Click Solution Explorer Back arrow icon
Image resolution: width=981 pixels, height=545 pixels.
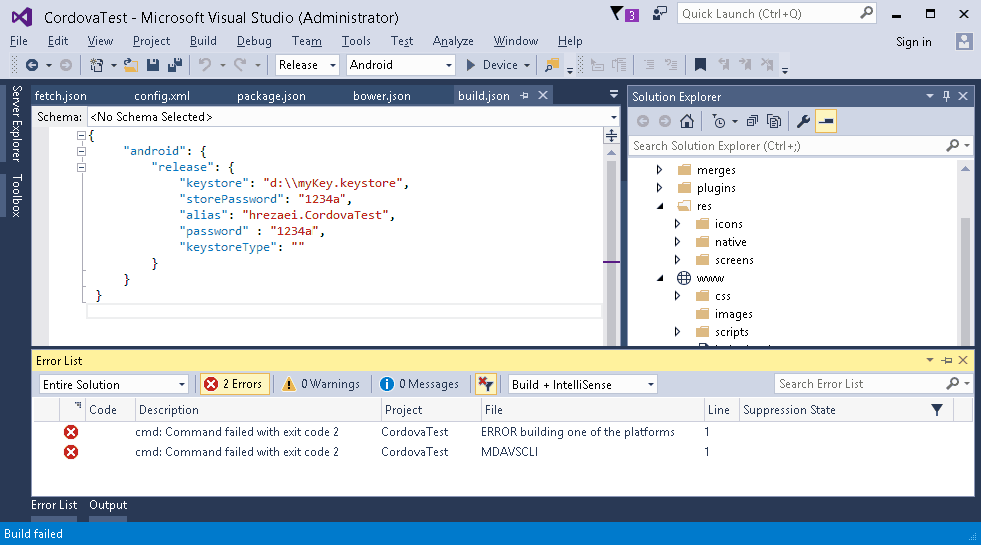[643, 121]
